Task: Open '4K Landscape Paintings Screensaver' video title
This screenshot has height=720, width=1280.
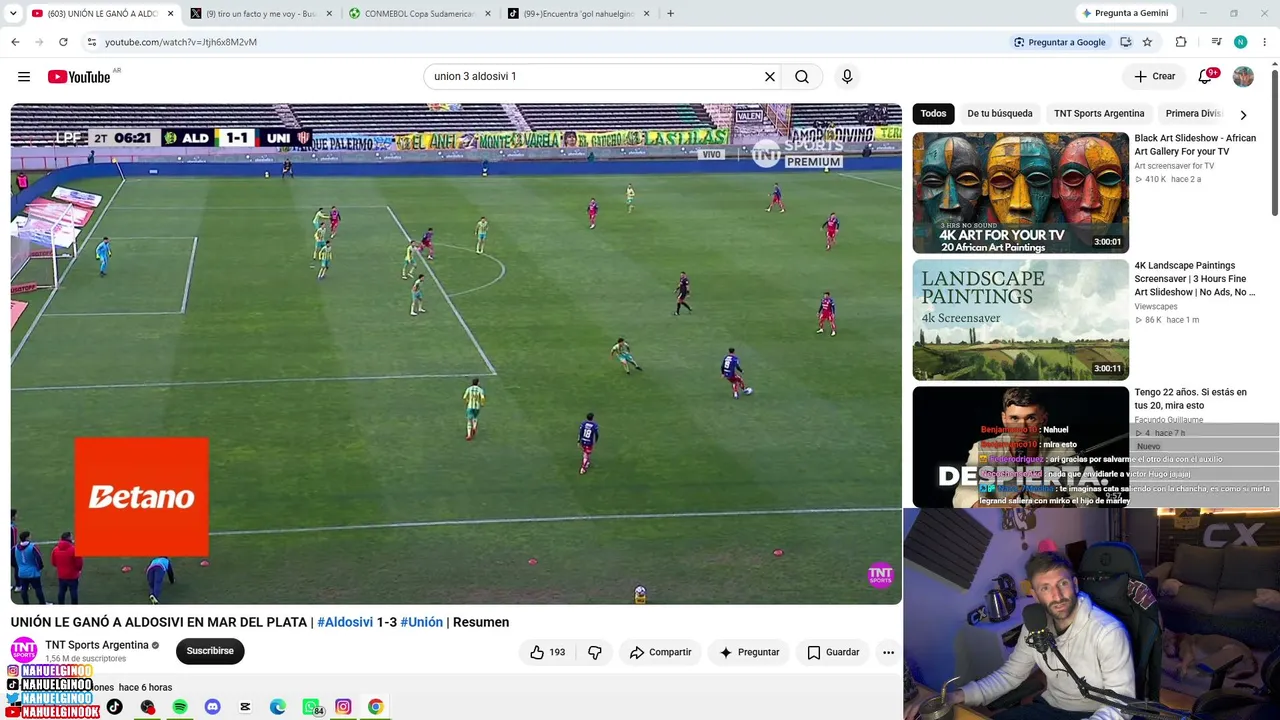Action: click(1195, 279)
